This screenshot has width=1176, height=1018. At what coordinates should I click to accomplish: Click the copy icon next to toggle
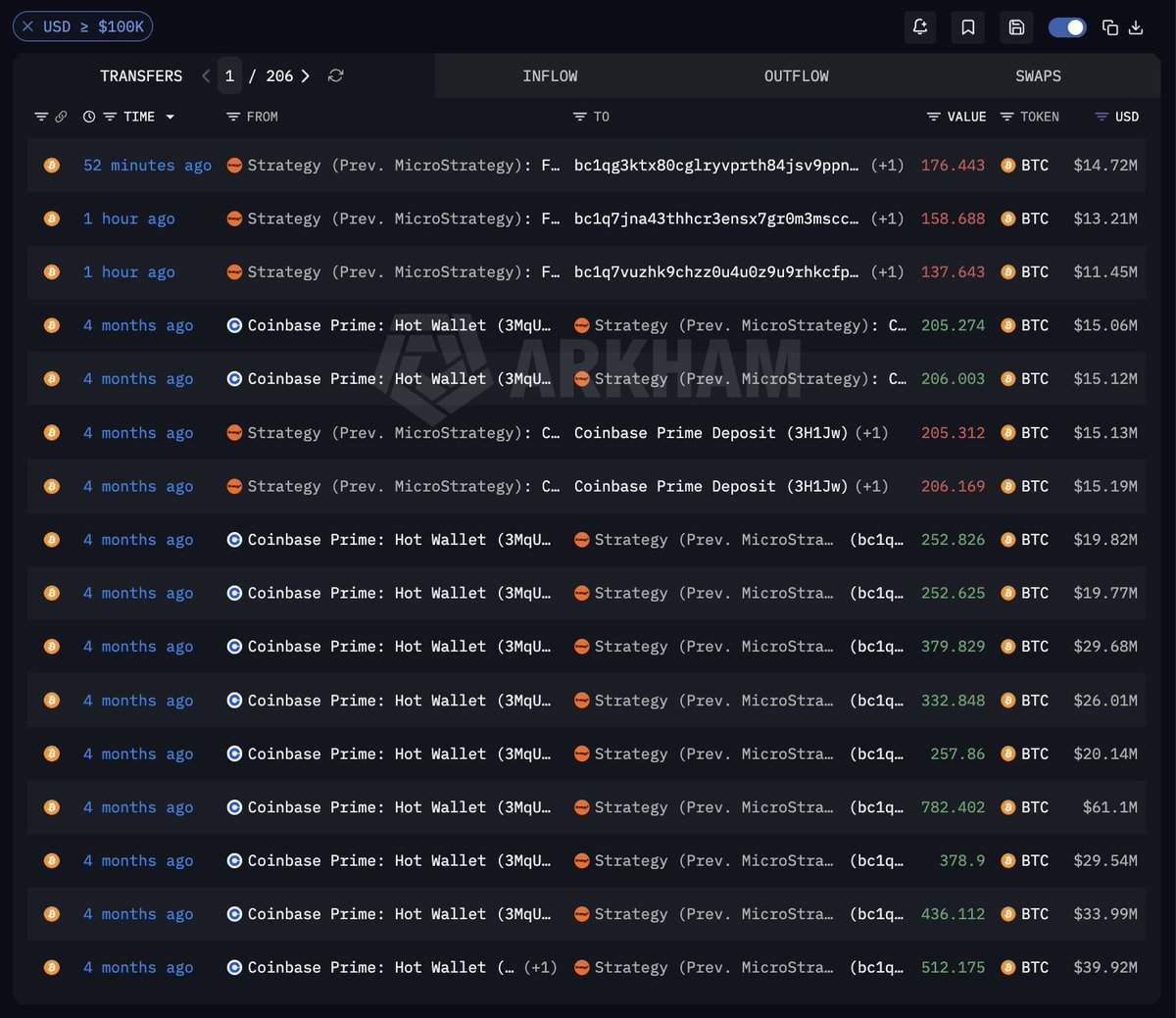coord(1110,27)
